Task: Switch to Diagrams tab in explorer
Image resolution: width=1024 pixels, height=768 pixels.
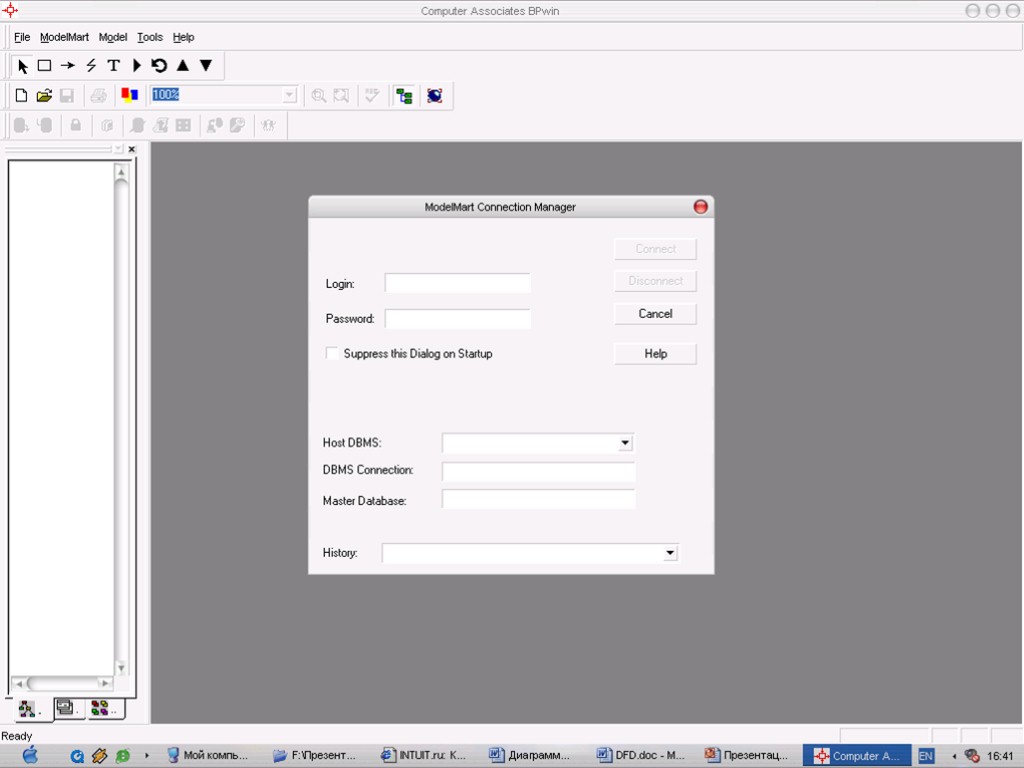Action: (x=67, y=707)
